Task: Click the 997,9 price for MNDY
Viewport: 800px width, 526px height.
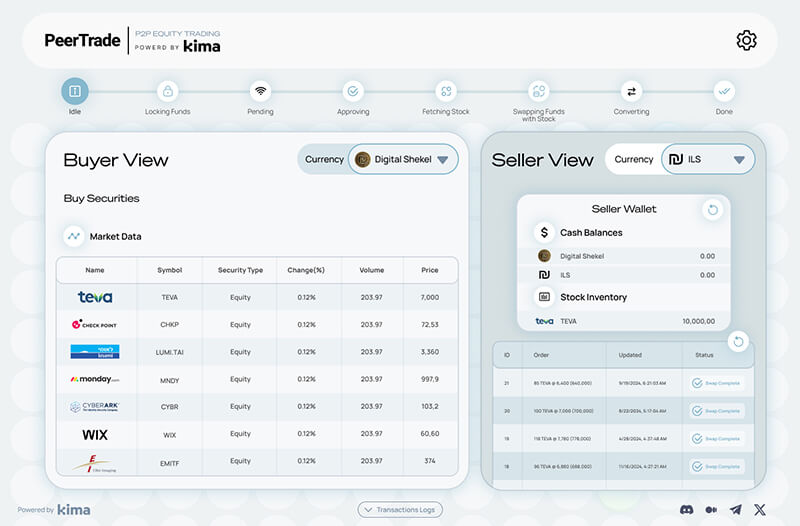Action: [x=430, y=379]
